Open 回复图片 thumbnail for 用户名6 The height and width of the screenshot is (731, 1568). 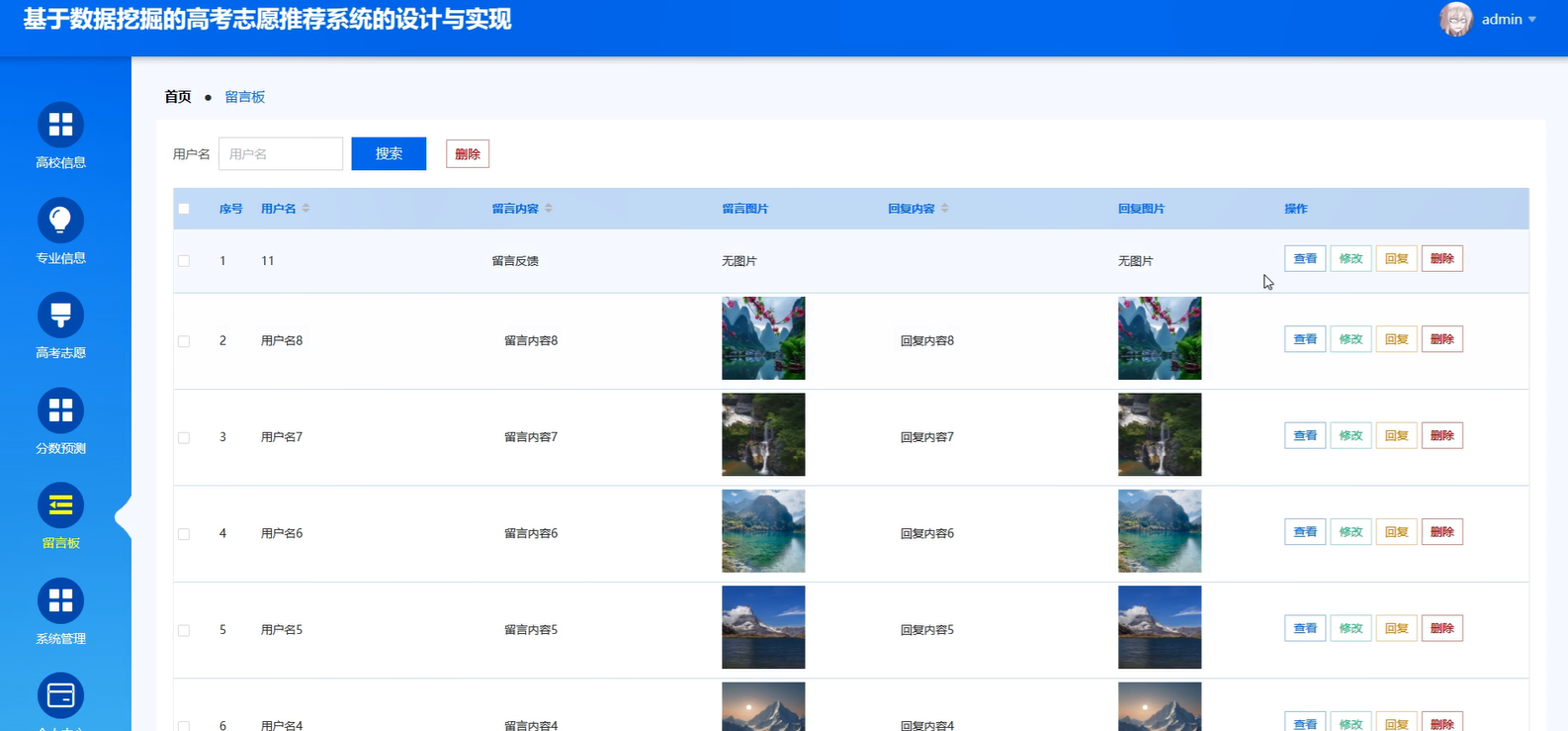pyautogui.click(x=1160, y=531)
